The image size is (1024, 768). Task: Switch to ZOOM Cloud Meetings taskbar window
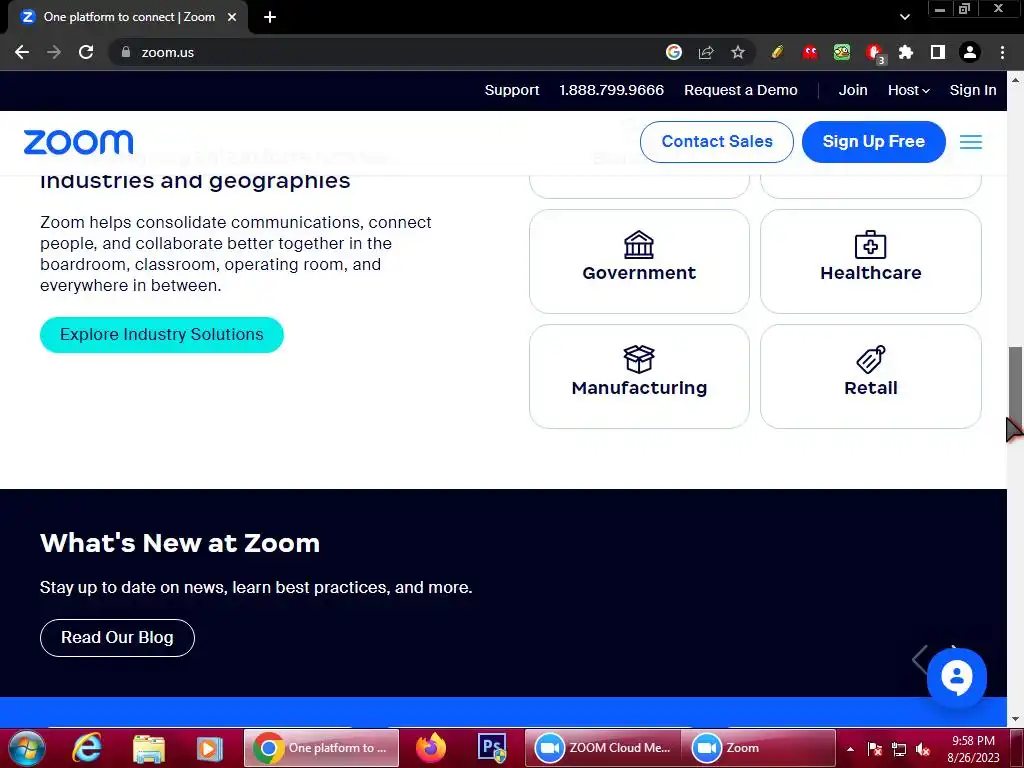pos(603,748)
